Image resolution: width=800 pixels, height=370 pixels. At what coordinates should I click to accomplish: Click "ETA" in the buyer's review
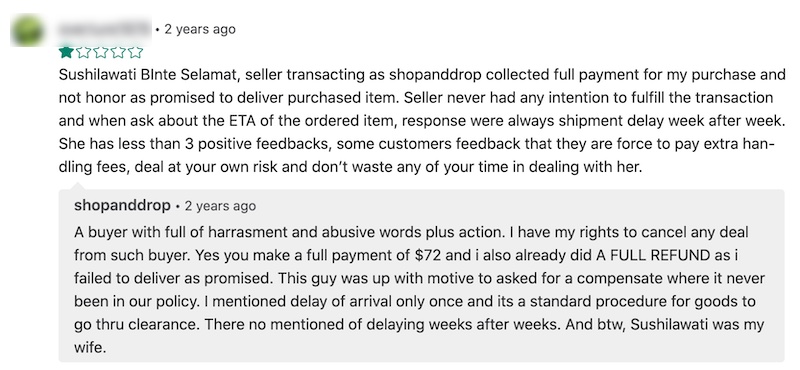(233, 121)
